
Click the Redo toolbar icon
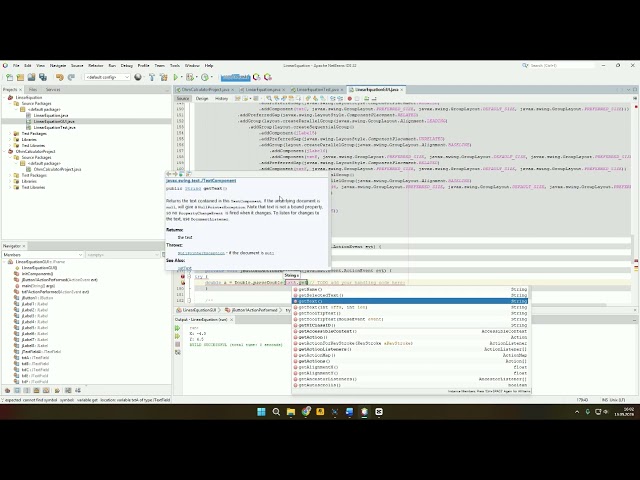(x=71, y=77)
